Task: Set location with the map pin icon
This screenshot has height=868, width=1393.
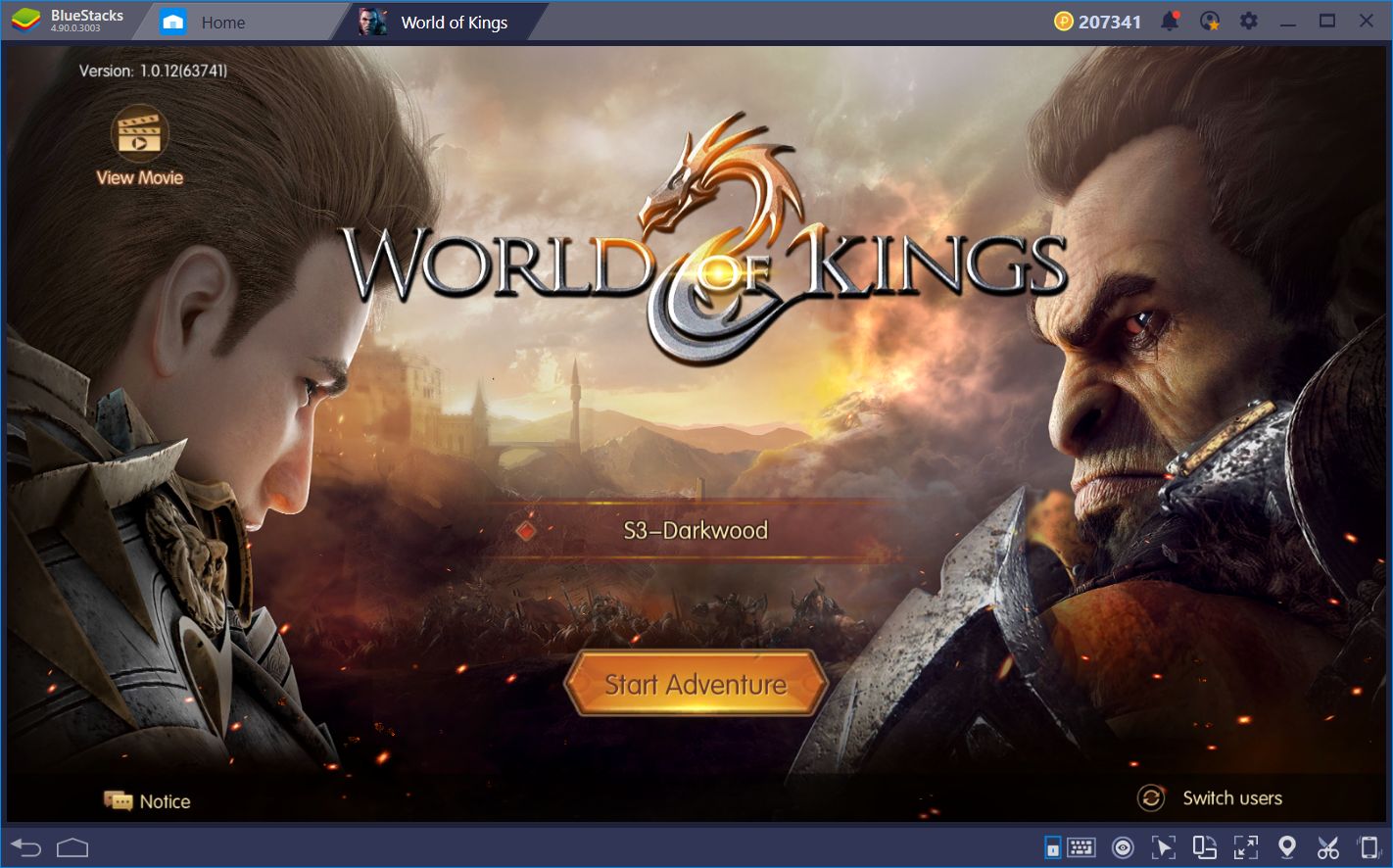Action: tap(1287, 847)
